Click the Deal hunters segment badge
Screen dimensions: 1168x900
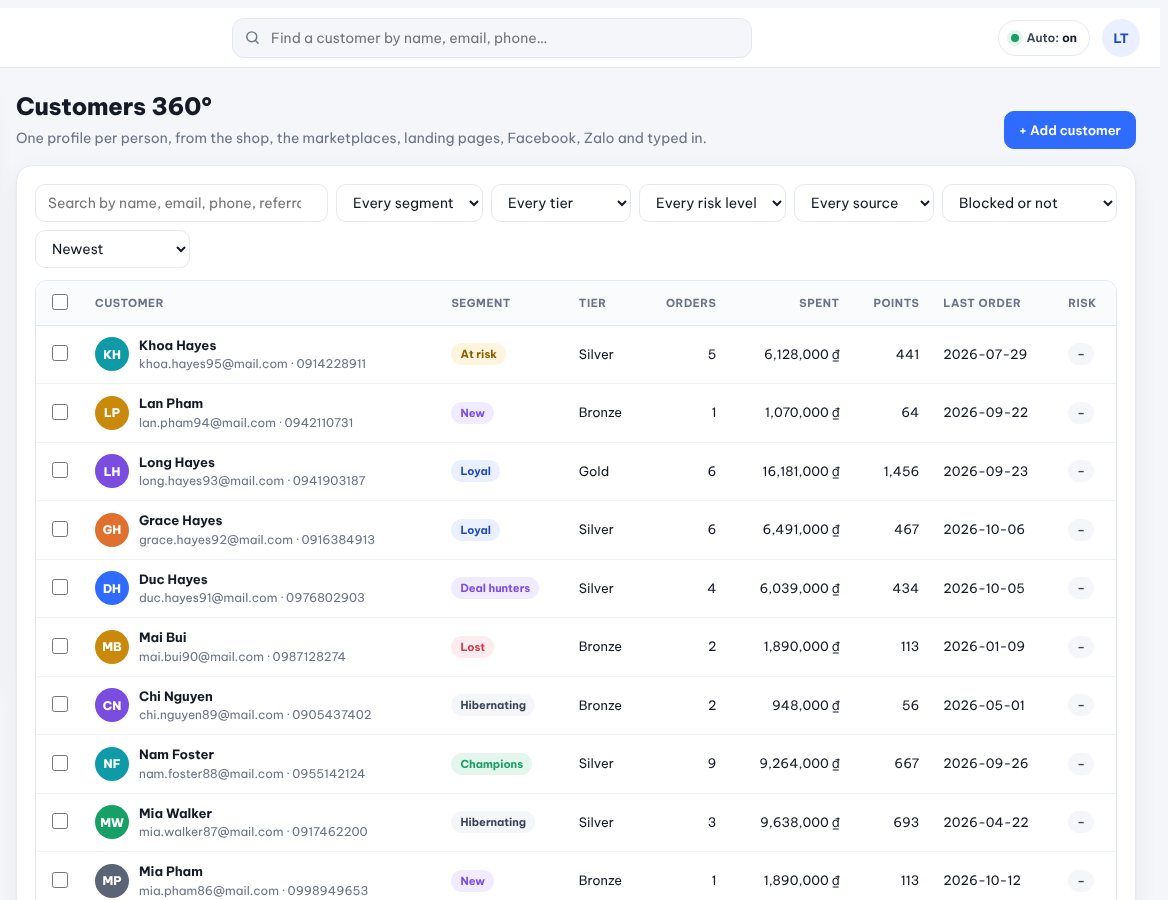pyautogui.click(x=495, y=589)
